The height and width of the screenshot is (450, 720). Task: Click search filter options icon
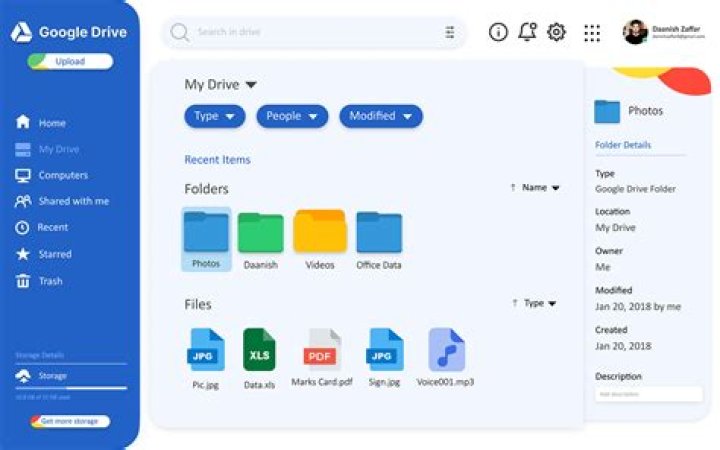[x=450, y=33]
